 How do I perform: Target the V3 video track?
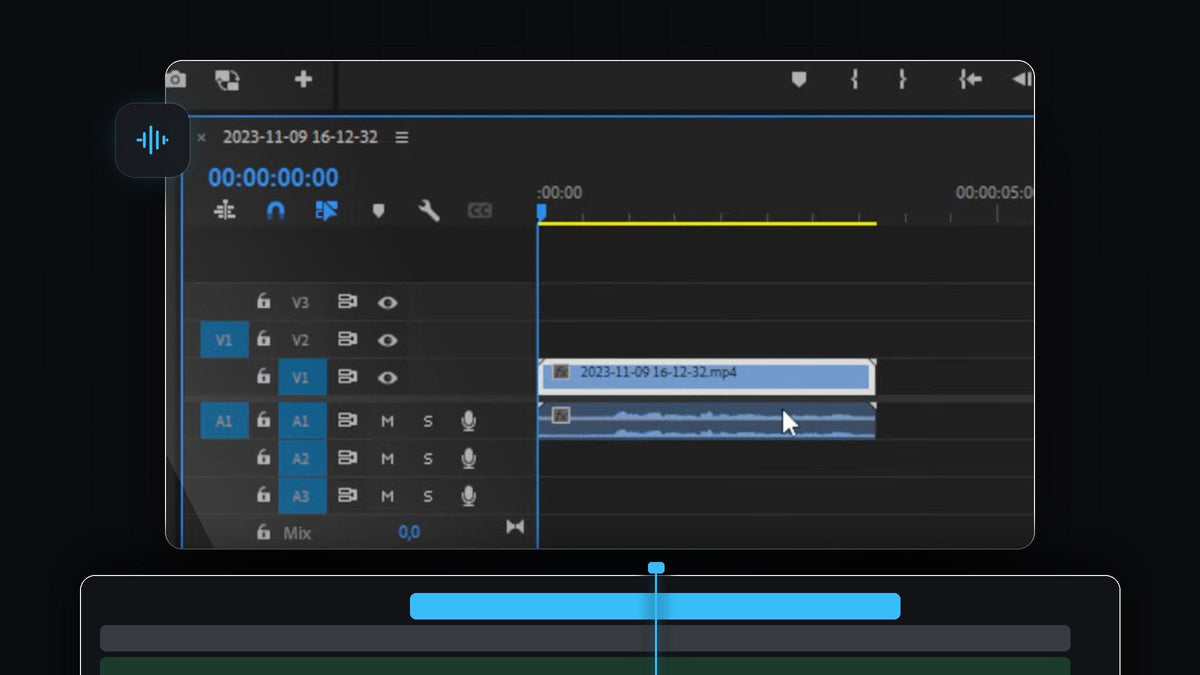301,302
